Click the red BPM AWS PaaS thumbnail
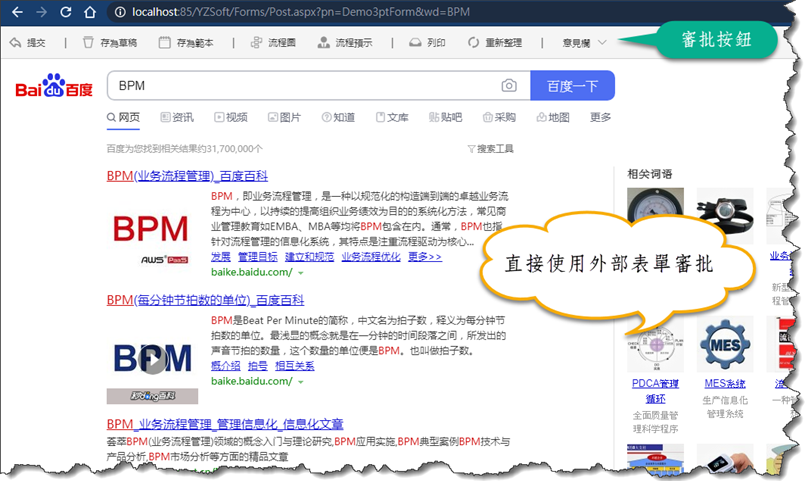Screen dimensions: 805x481 click(150, 237)
